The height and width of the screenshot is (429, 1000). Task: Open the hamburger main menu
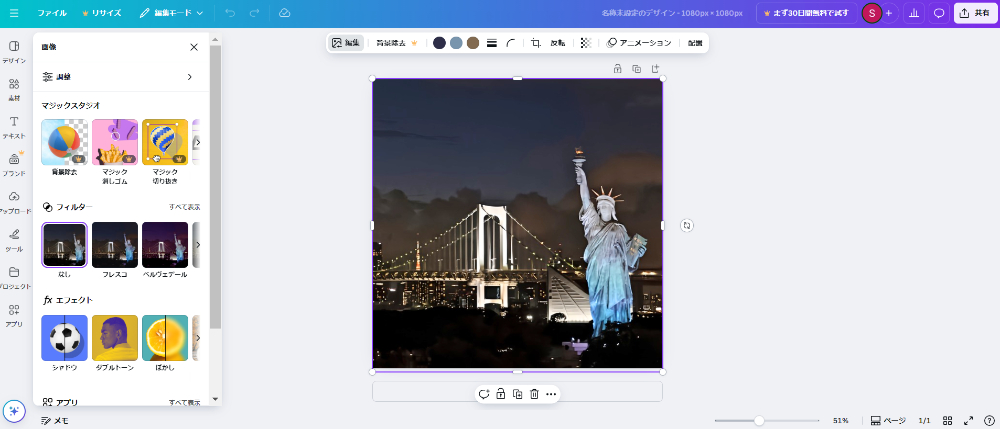click(x=14, y=13)
